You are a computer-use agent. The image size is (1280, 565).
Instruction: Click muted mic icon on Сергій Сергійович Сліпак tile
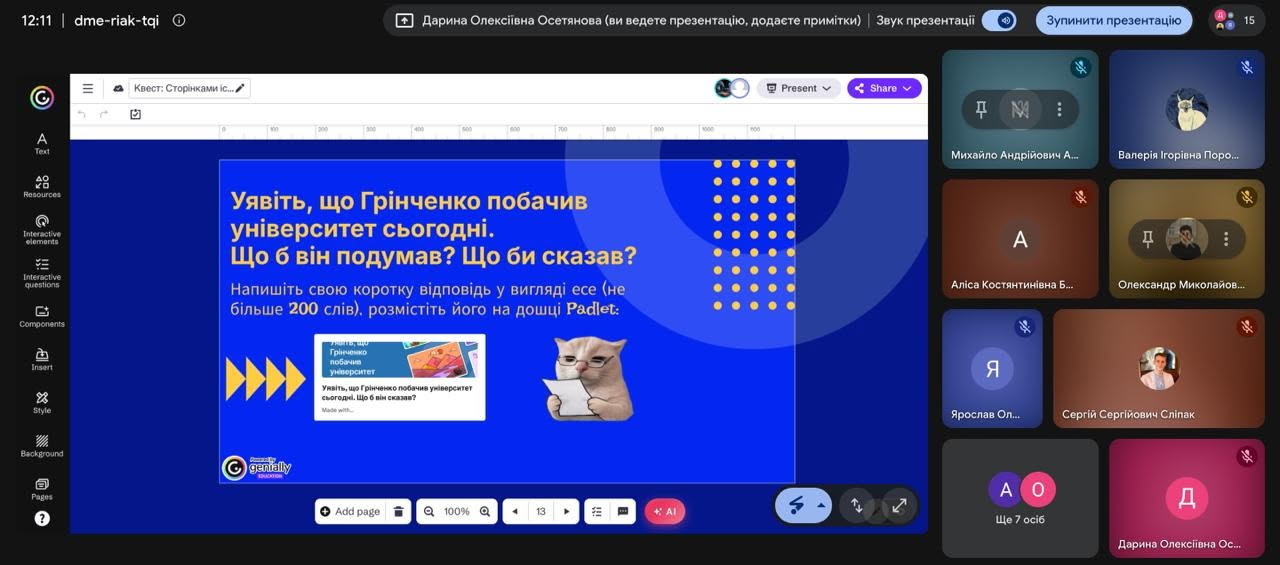[1246, 326]
